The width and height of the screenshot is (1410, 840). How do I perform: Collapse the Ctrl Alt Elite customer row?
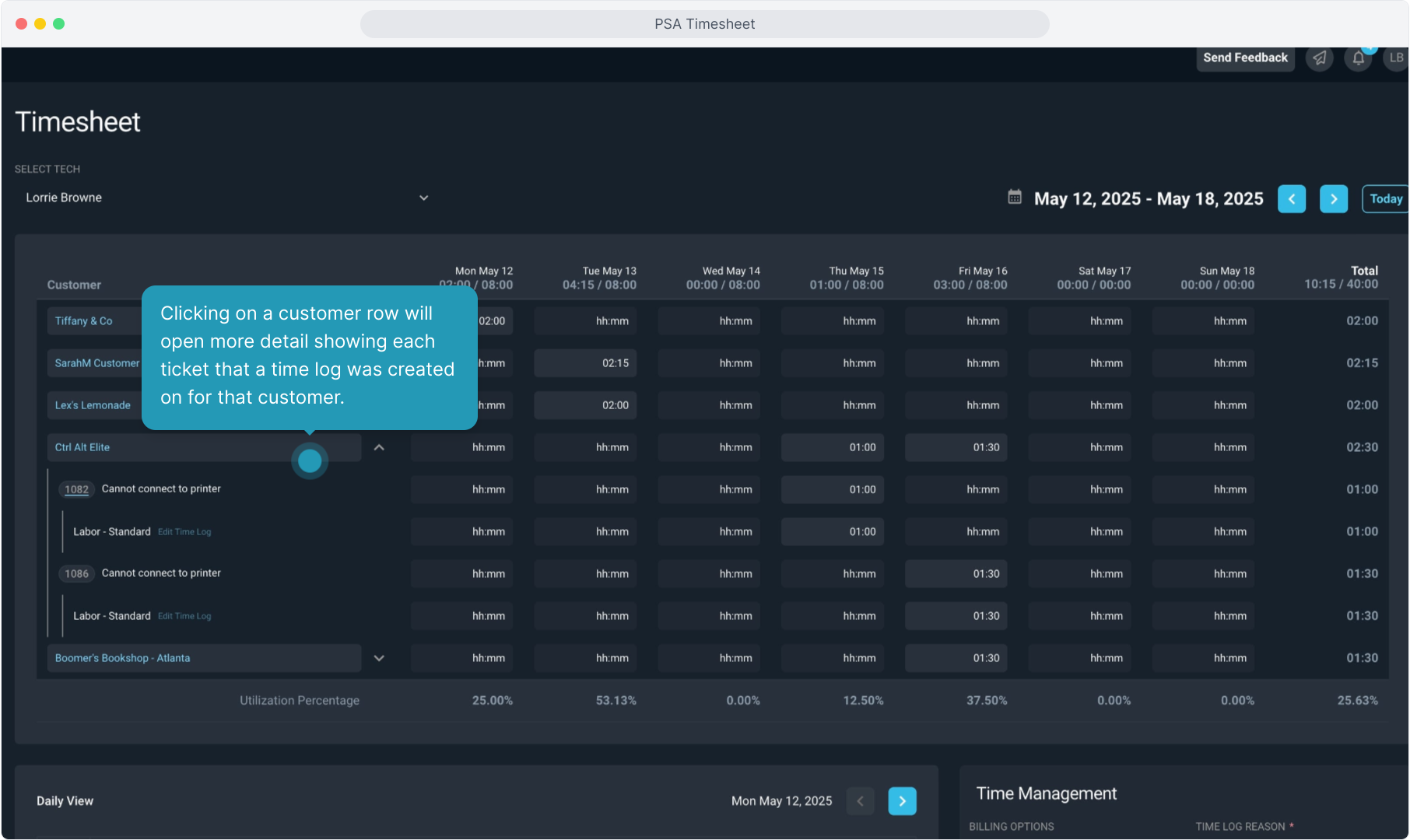point(379,447)
